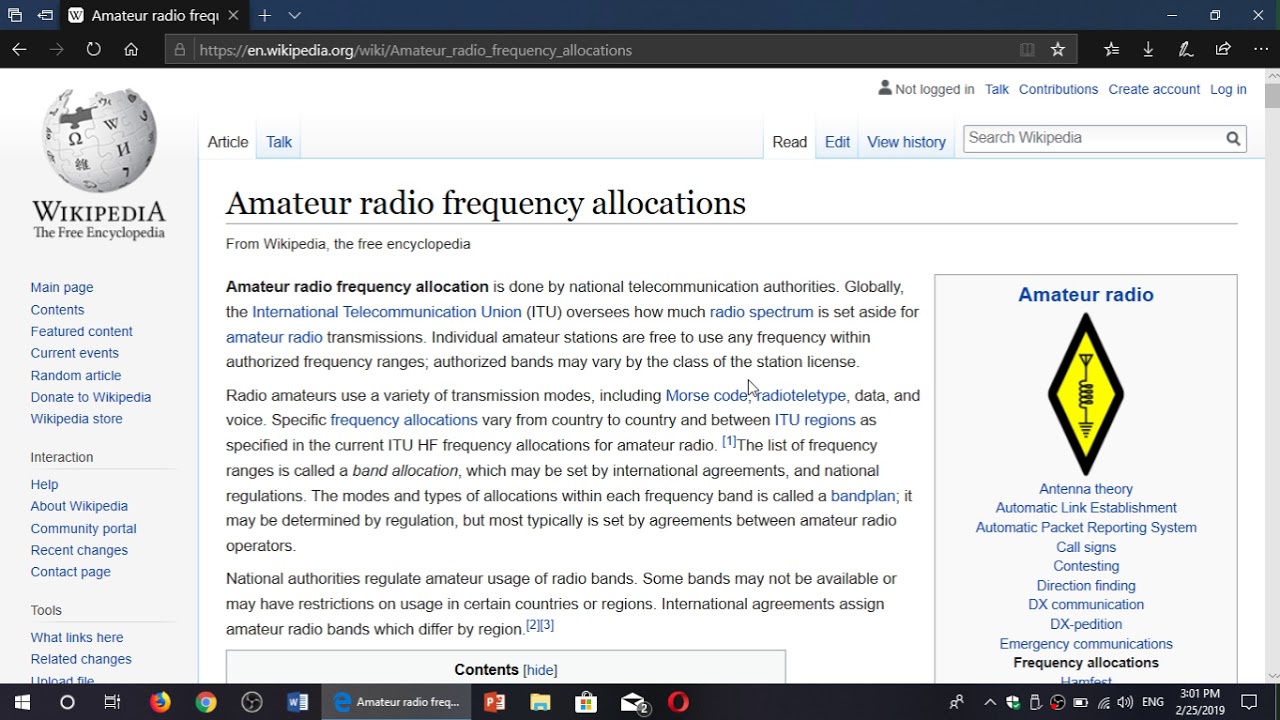Switch to the Article tab
The width and height of the screenshot is (1280, 720).
(228, 142)
